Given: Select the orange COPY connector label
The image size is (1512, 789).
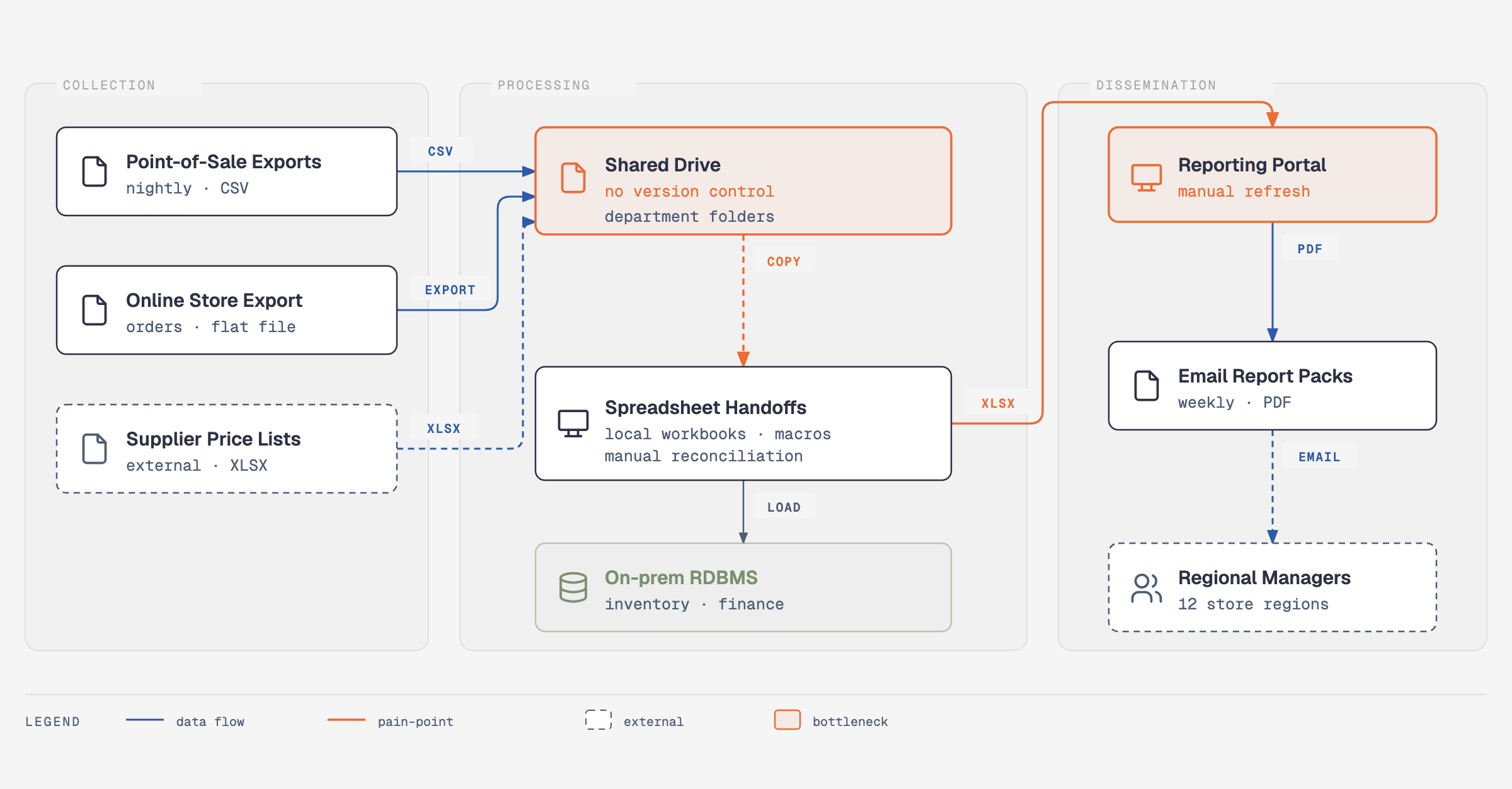Looking at the screenshot, I should [x=784, y=262].
